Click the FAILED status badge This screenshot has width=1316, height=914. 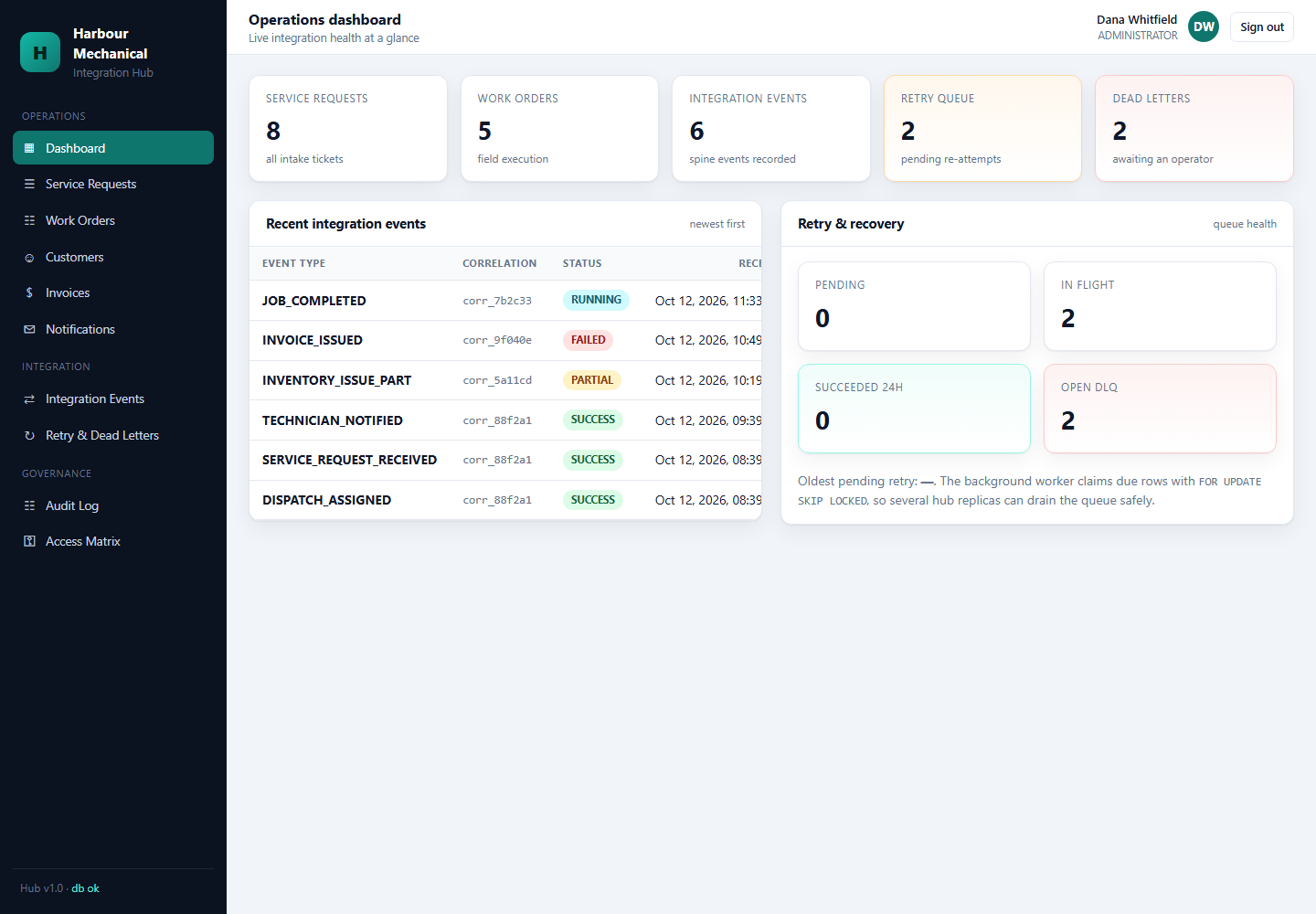(x=589, y=340)
